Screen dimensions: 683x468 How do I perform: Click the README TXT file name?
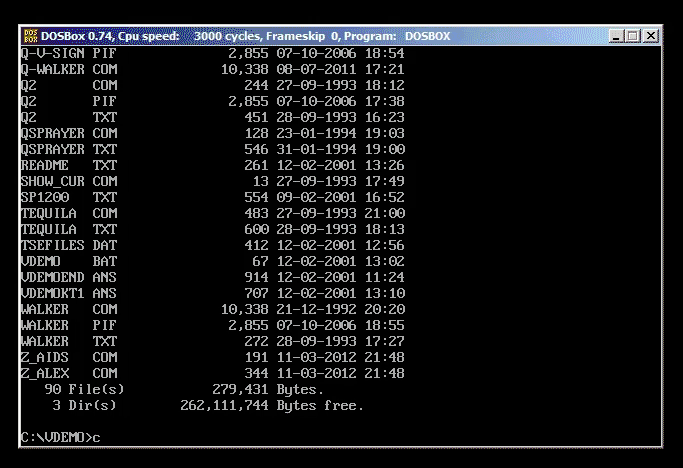pyautogui.click(x=68, y=166)
